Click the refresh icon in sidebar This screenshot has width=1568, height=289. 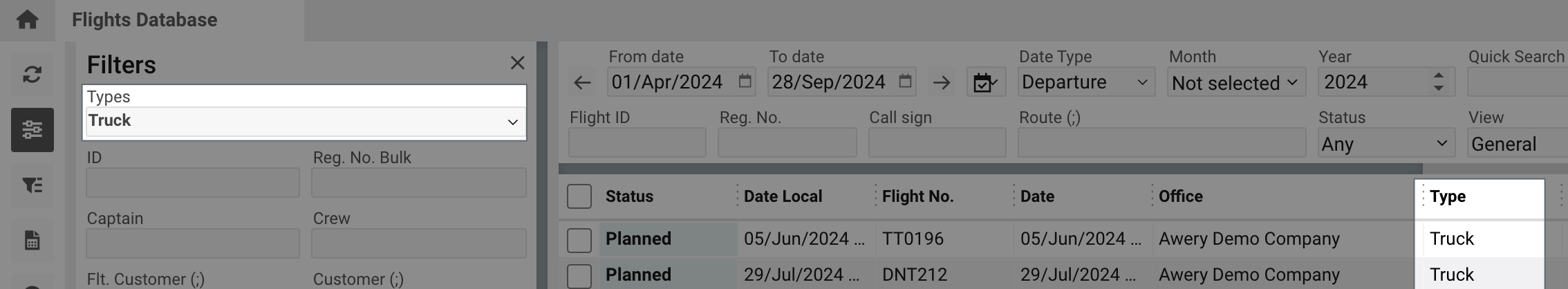(x=32, y=74)
